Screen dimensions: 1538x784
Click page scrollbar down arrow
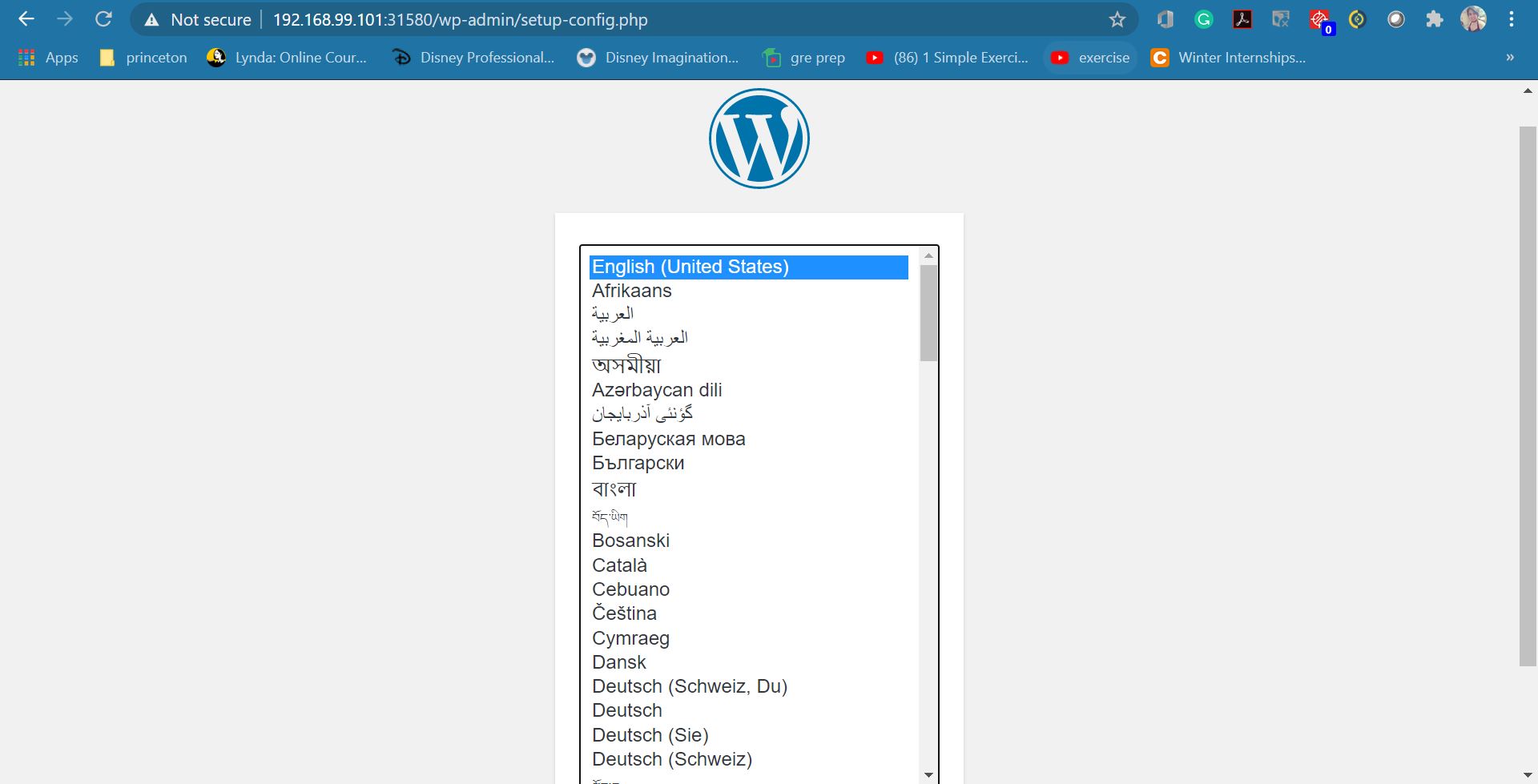(x=1528, y=775)
